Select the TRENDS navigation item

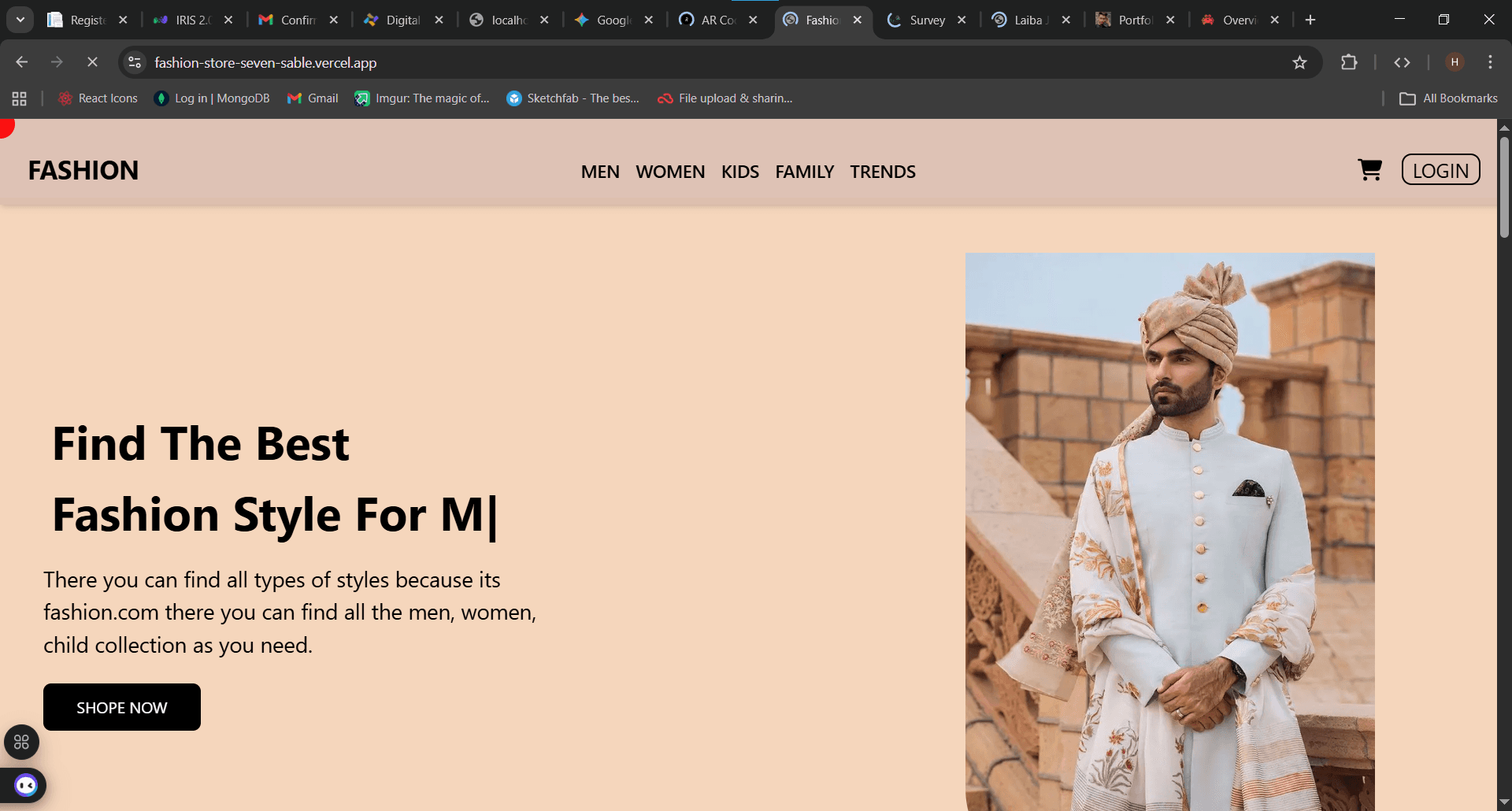(x=883, y=172)
